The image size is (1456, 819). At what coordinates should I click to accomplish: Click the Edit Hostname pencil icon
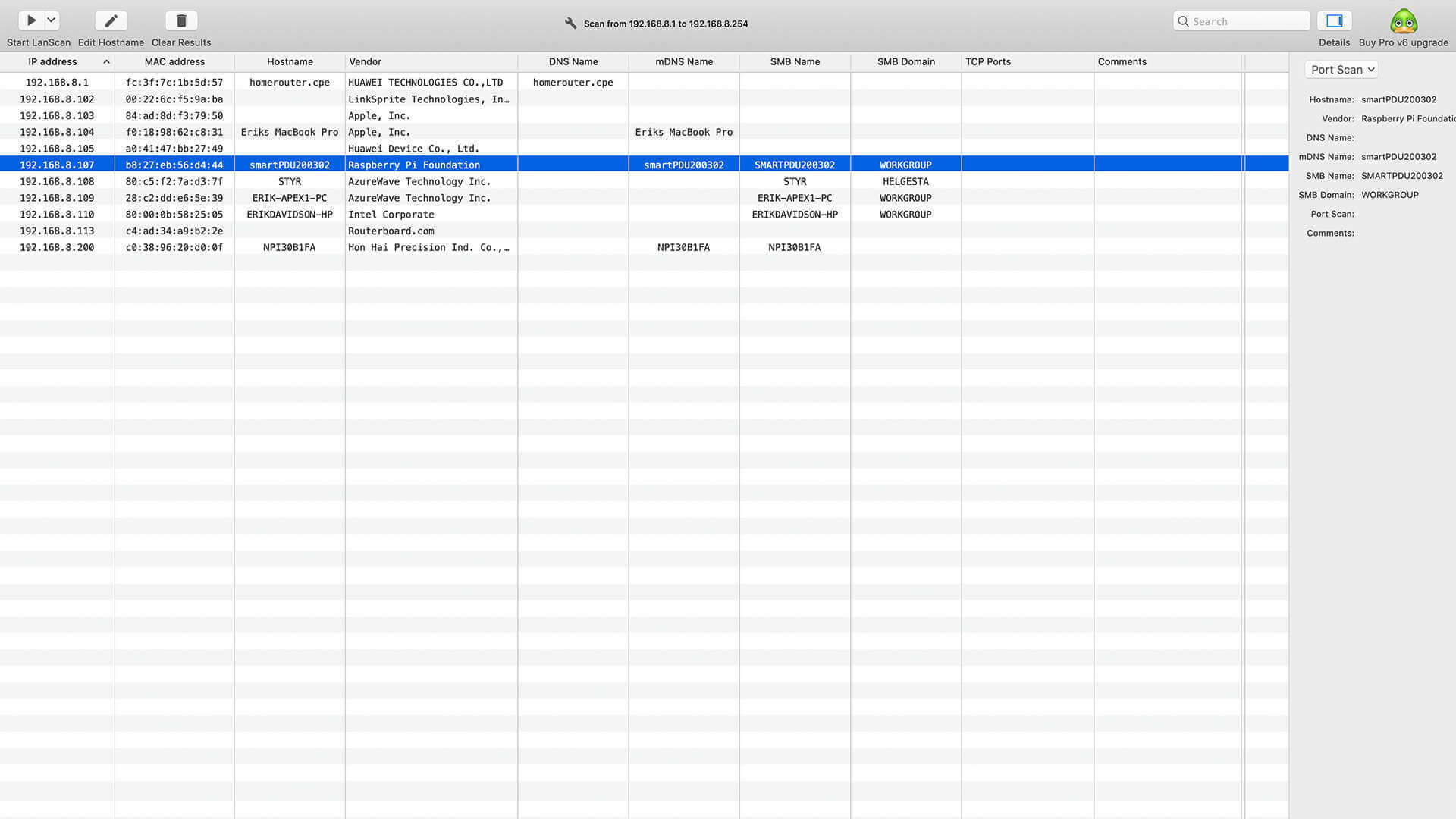pos(111,20)
